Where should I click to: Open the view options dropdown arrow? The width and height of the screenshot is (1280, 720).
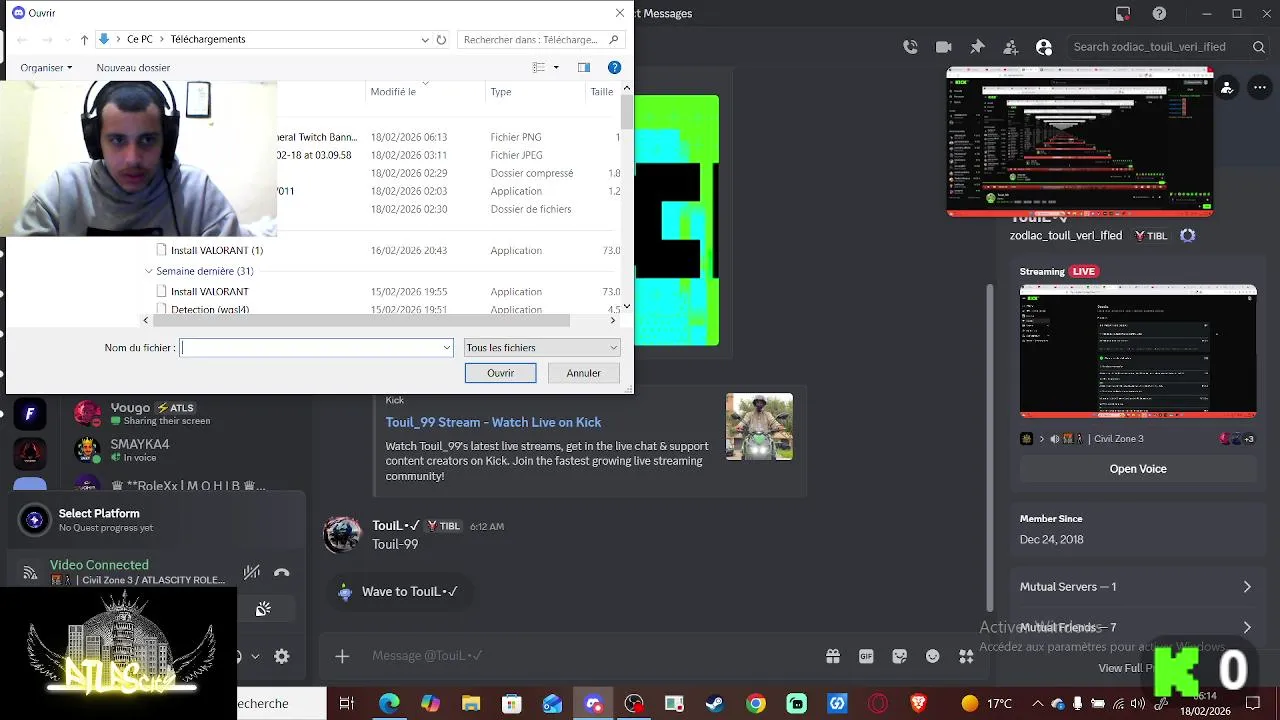tap(556, 67)
